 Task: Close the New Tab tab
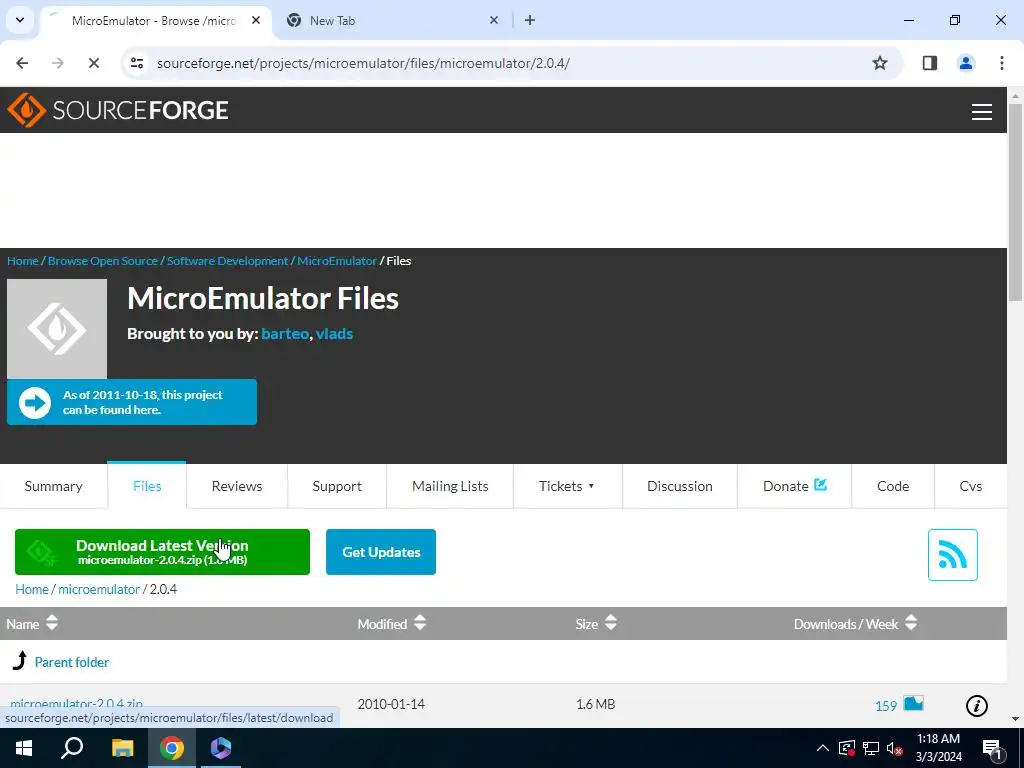tap(494, 20)
